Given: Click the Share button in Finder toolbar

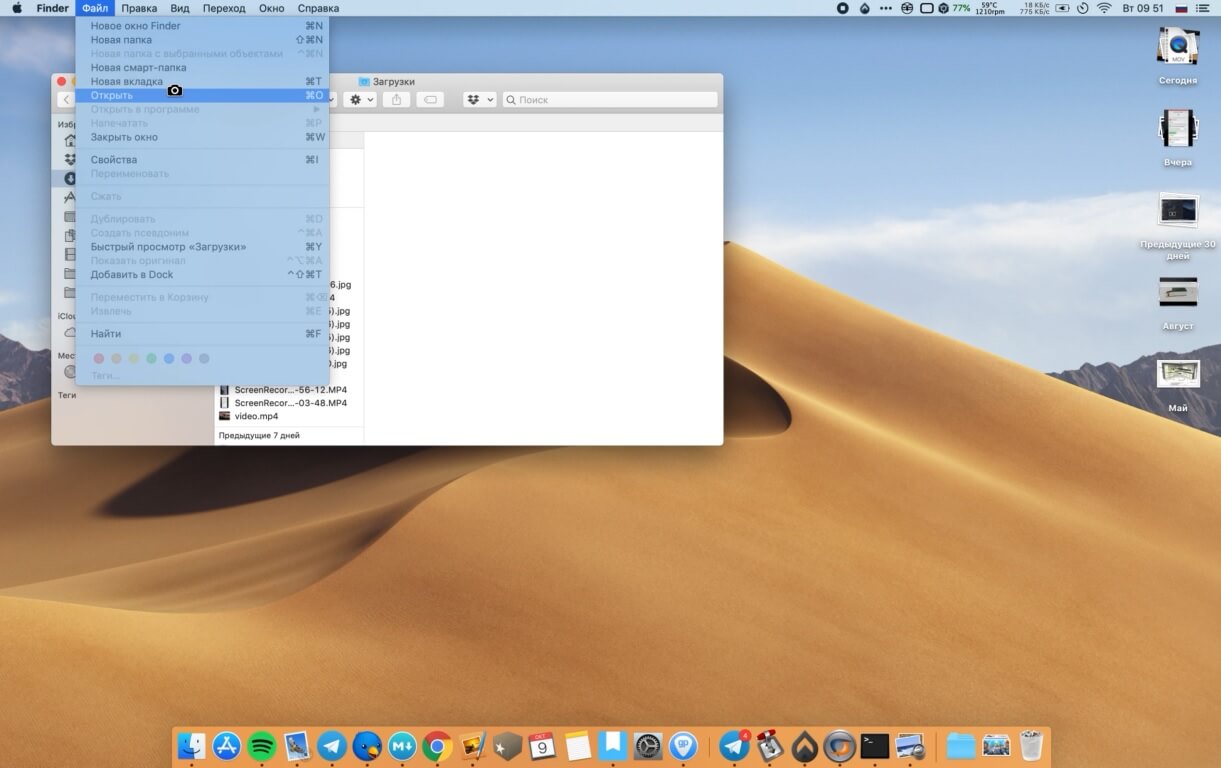Looking at the screenshot, I should 396,100.
